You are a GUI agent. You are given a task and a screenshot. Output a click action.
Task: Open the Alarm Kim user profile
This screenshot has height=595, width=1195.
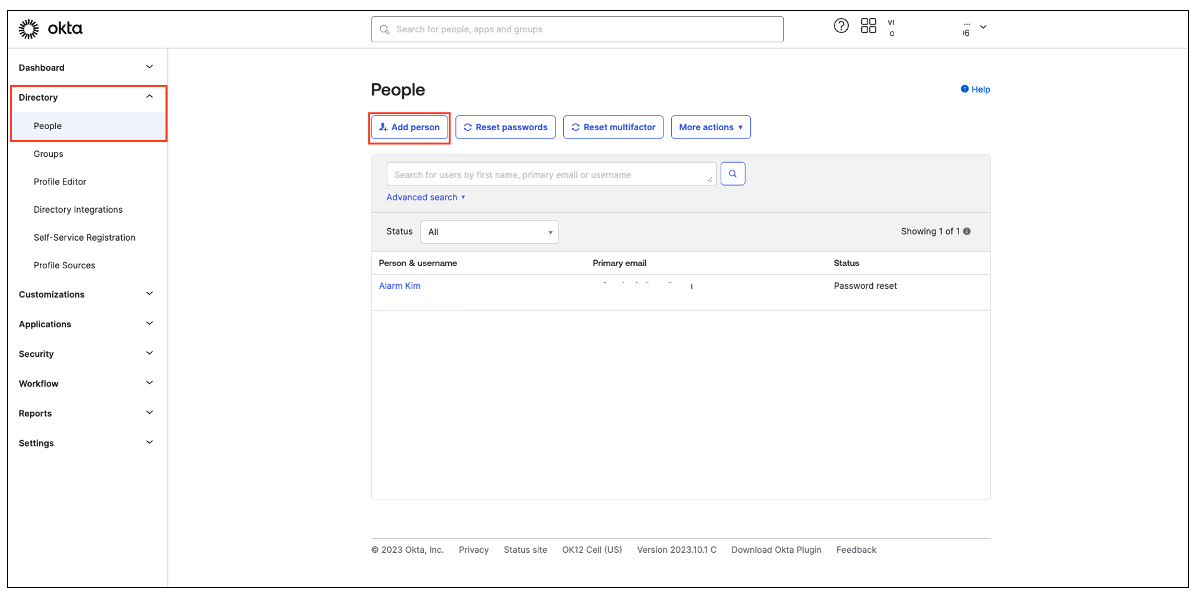coord(399,286)
